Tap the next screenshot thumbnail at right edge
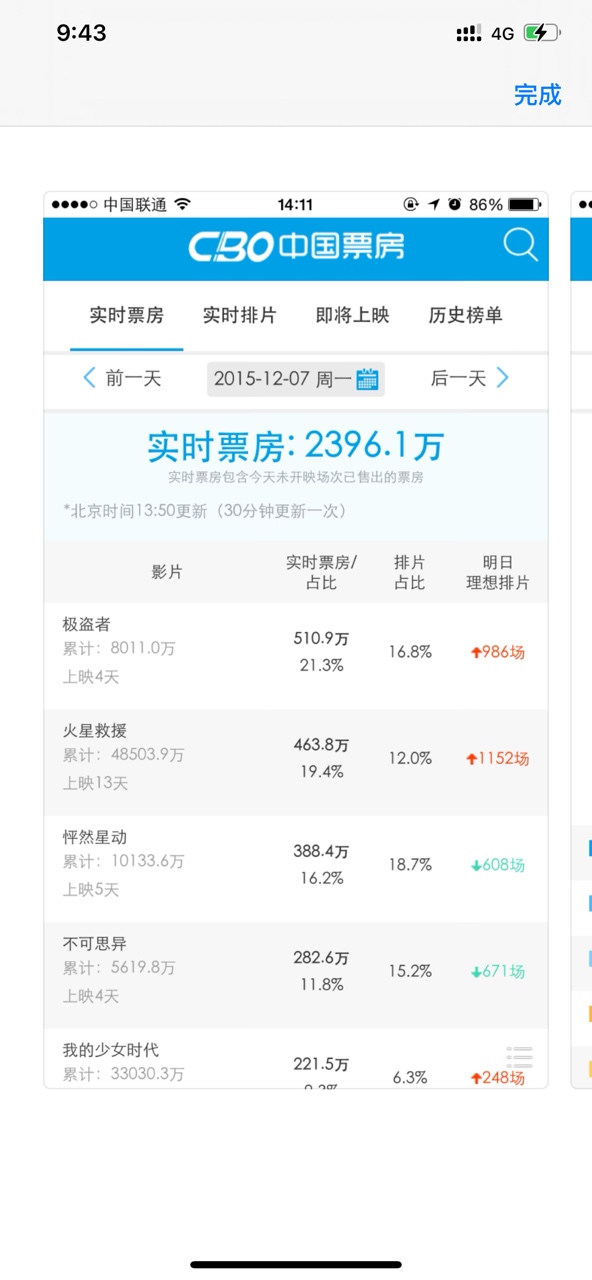 (581, 640)
